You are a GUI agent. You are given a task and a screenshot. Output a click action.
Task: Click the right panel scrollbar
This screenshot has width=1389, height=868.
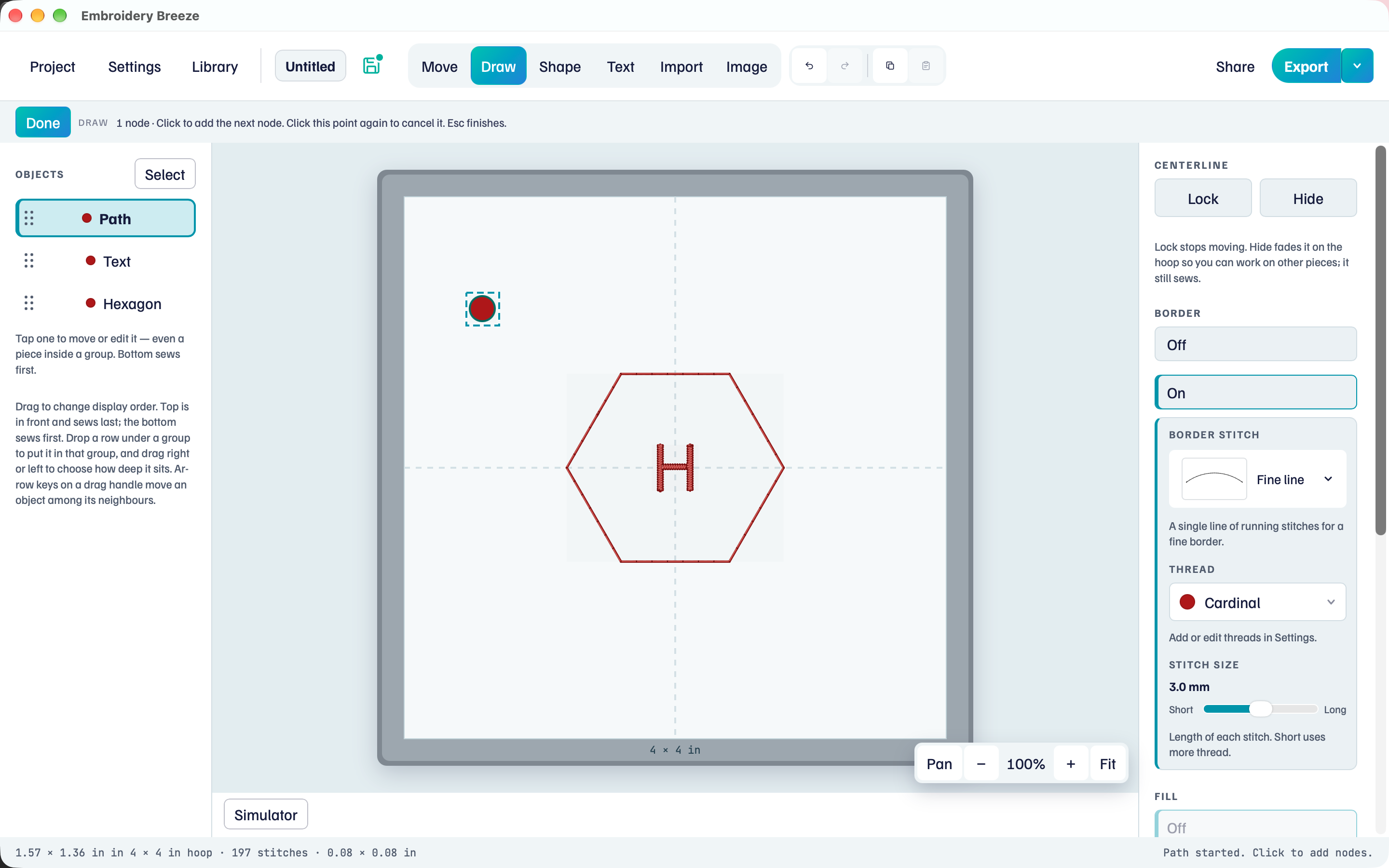(1380, 340)
